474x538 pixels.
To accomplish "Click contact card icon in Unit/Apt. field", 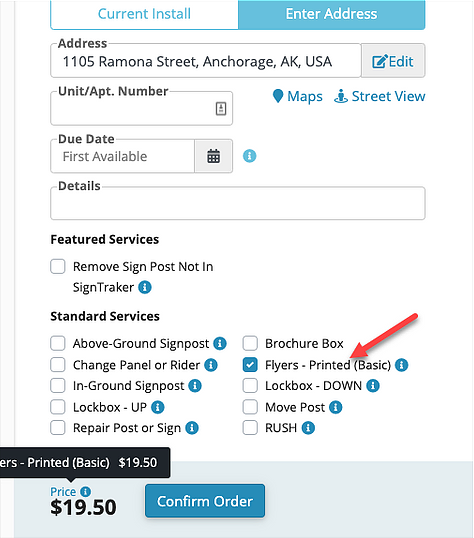I will click(221, 109).
